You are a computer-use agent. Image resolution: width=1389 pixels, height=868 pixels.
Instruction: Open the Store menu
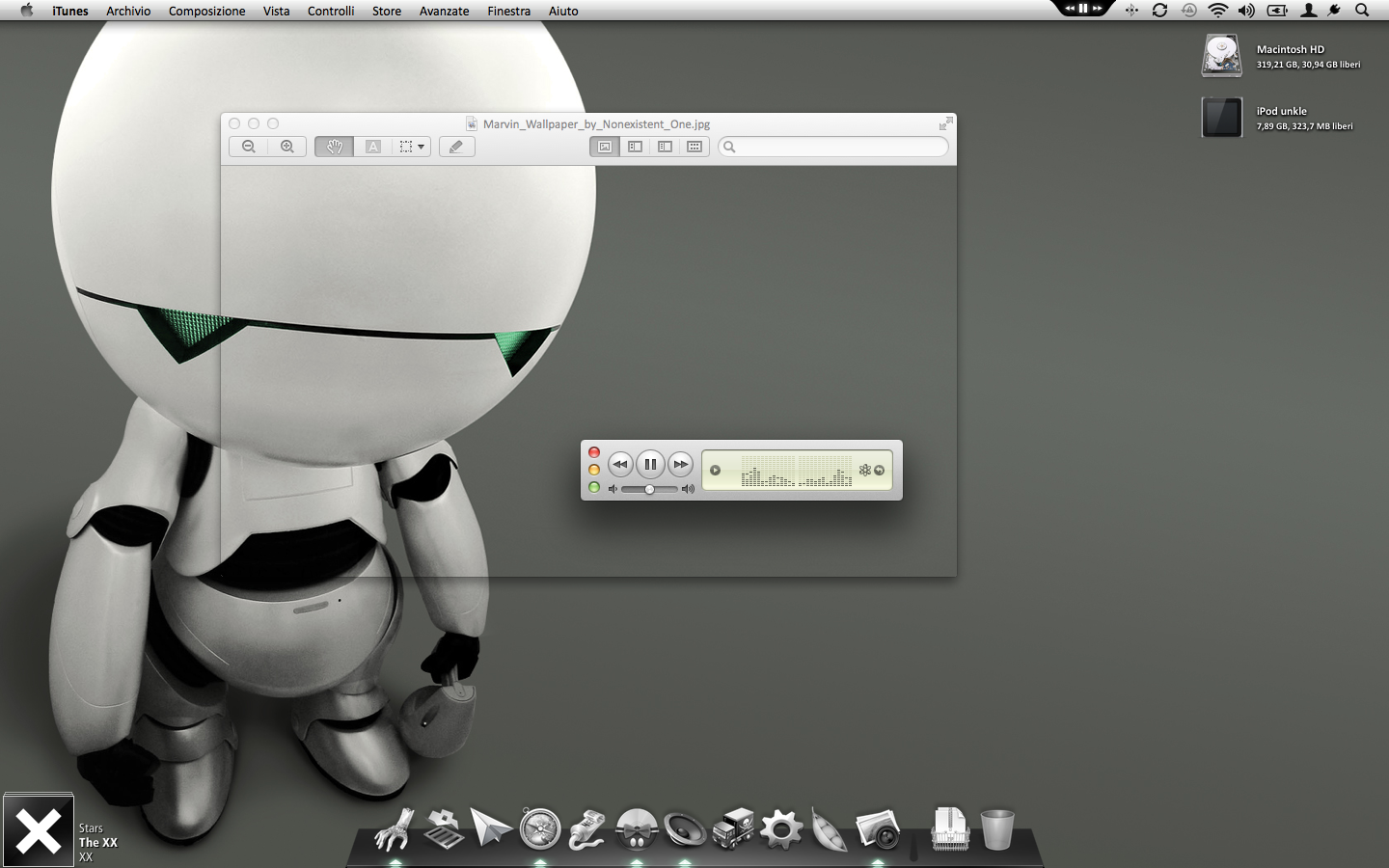387,11
